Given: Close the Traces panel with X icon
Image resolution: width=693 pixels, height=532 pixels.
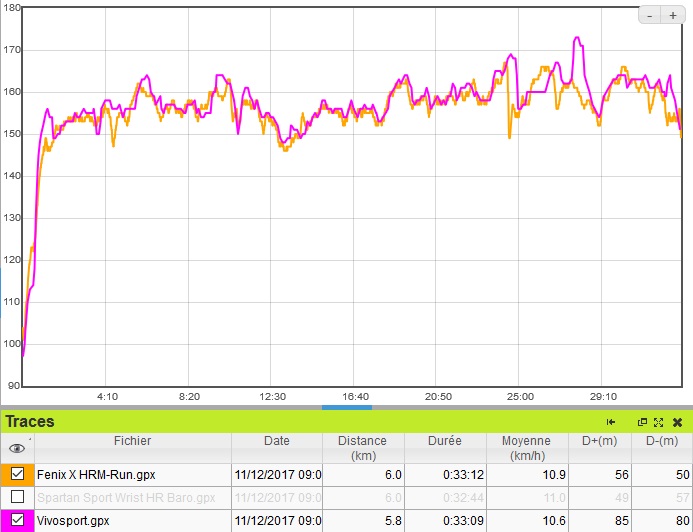Looking at the screenshot, I should pos(677,423).
